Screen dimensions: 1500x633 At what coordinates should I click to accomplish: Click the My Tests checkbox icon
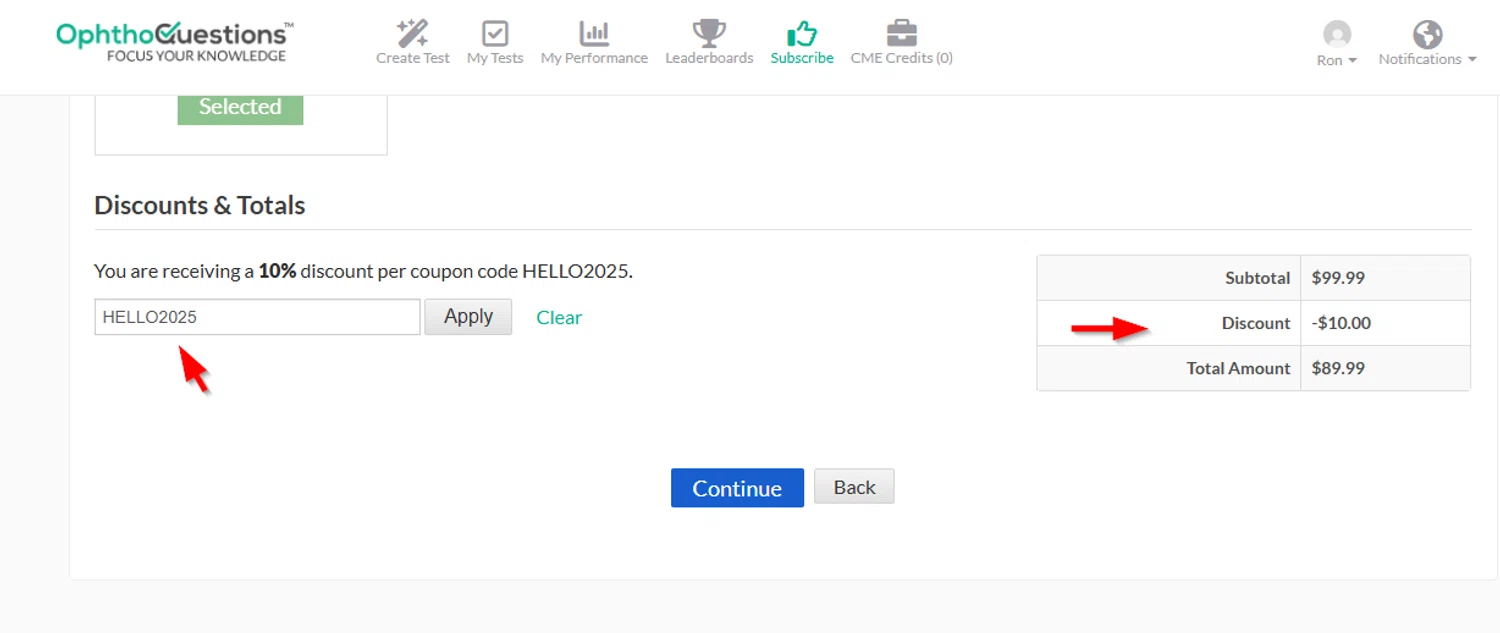[495, 33]
